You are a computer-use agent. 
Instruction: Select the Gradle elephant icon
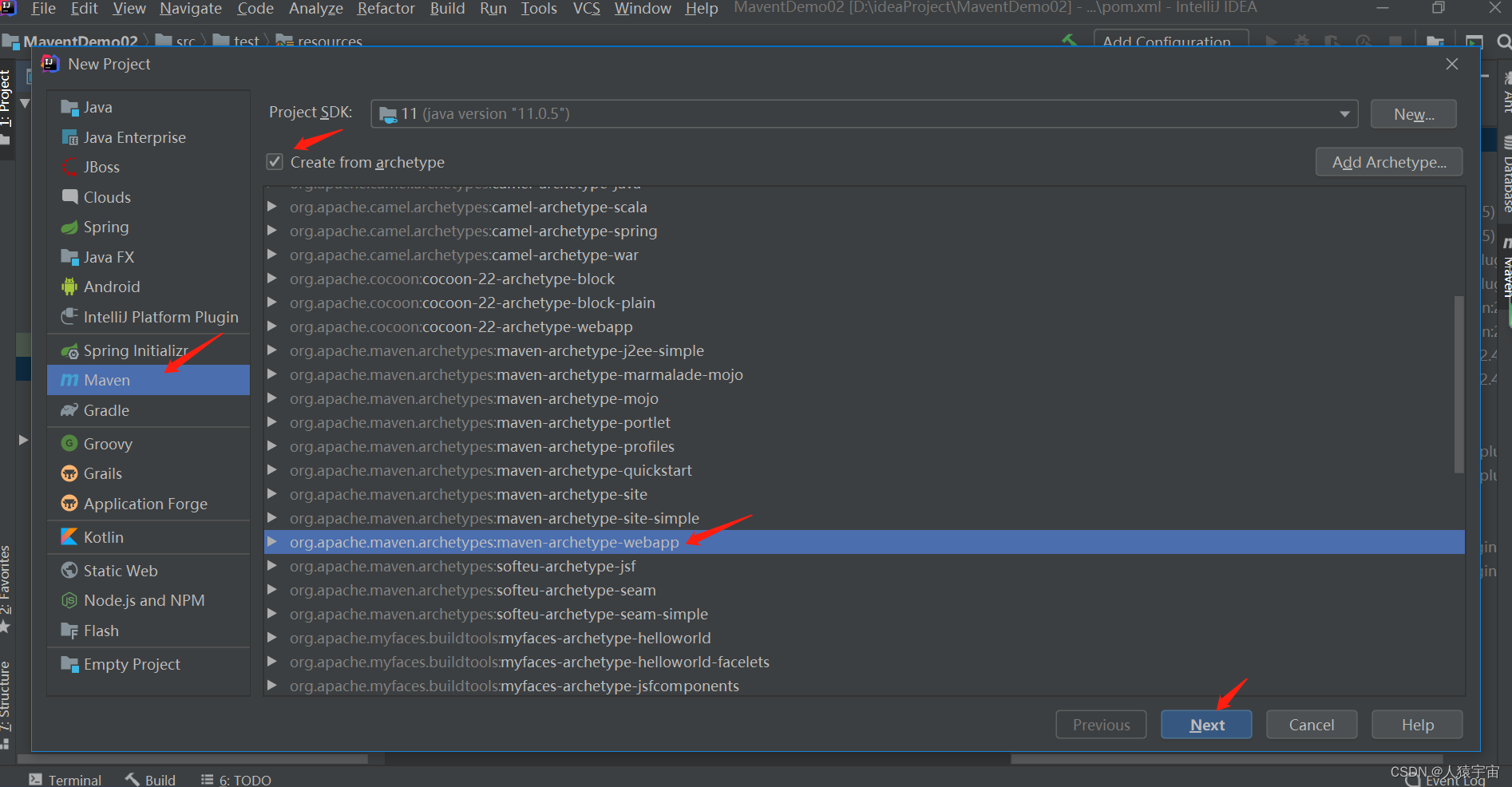[x=69, y=410]
